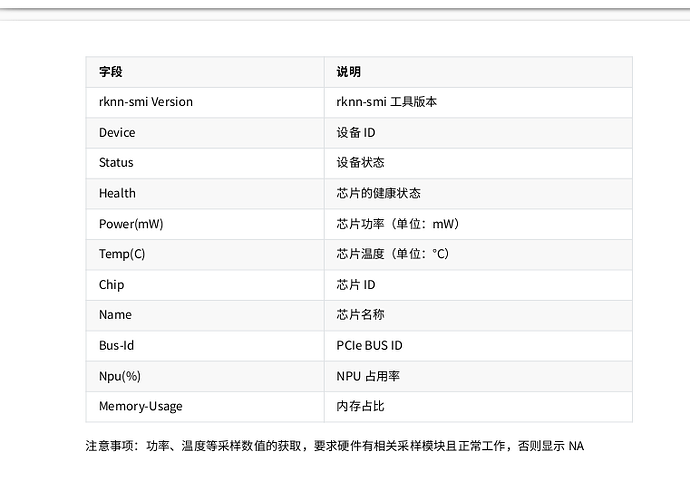The image size is (690, 481).
Task: Select the rknn-smi Version field cell
Action: click(x=205, y=102)
